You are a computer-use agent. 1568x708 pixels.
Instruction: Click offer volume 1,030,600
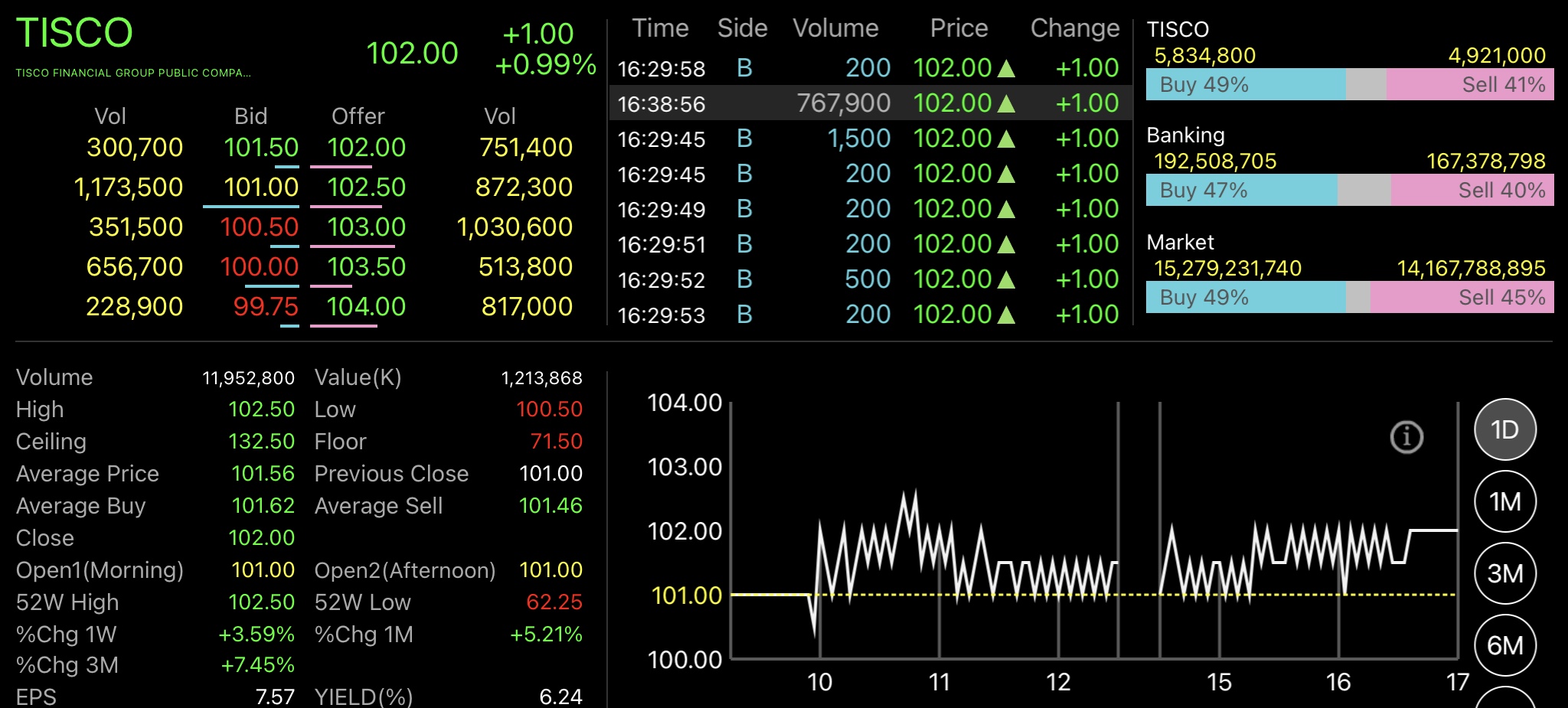[x=514, y=227]
